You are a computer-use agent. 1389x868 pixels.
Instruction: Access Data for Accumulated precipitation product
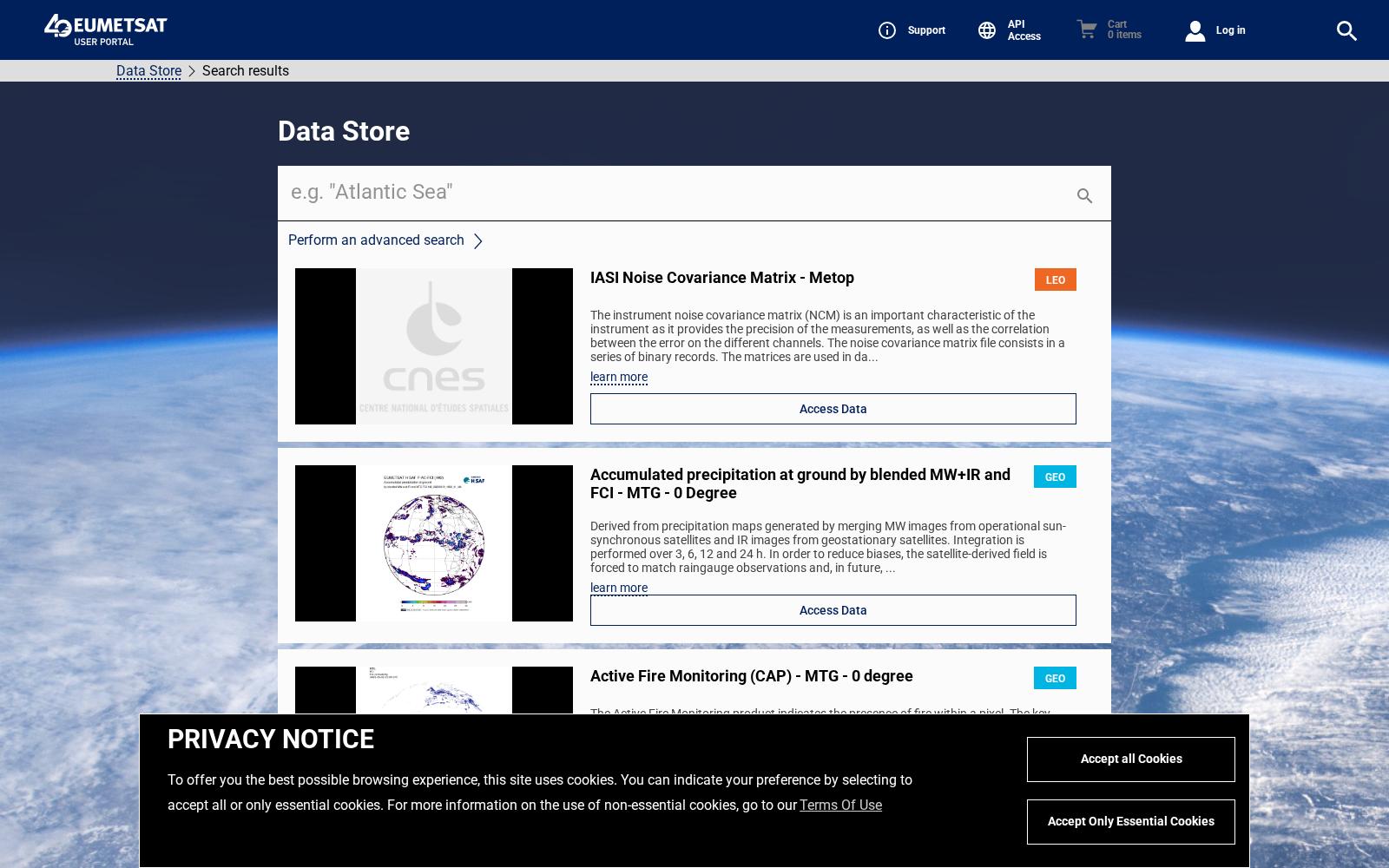(833, 610)
